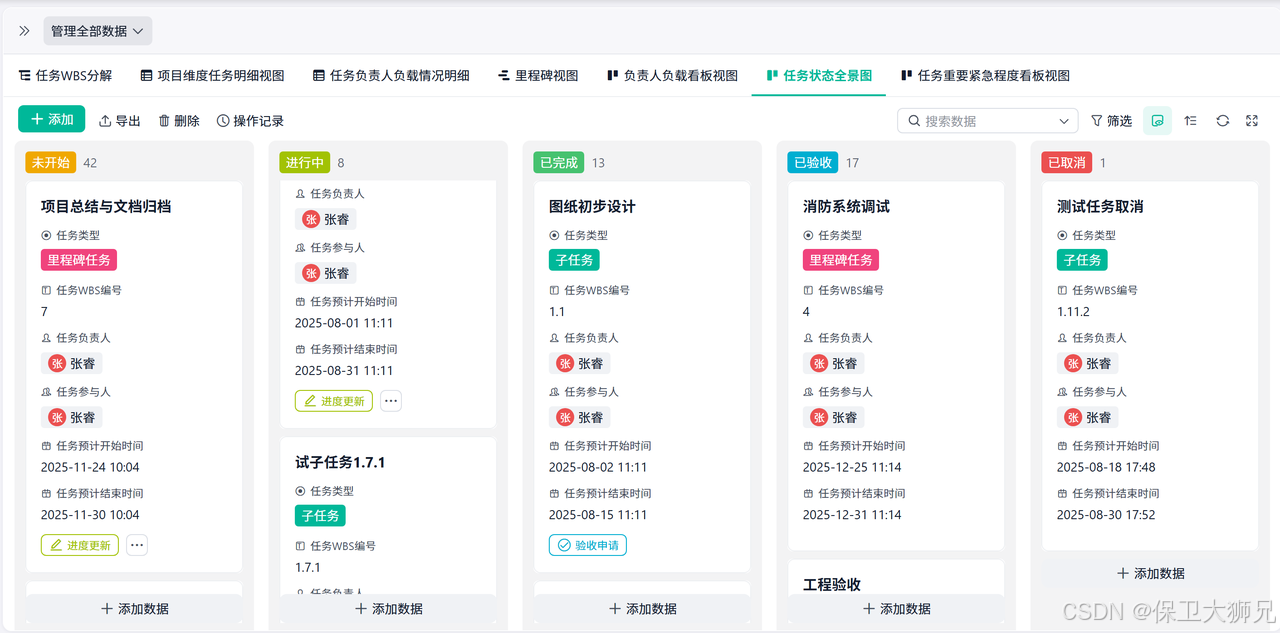This screenshot has width=1280, height=633.
Task: Open 项目总结与文档归档 card title
Action: point(106,206)
